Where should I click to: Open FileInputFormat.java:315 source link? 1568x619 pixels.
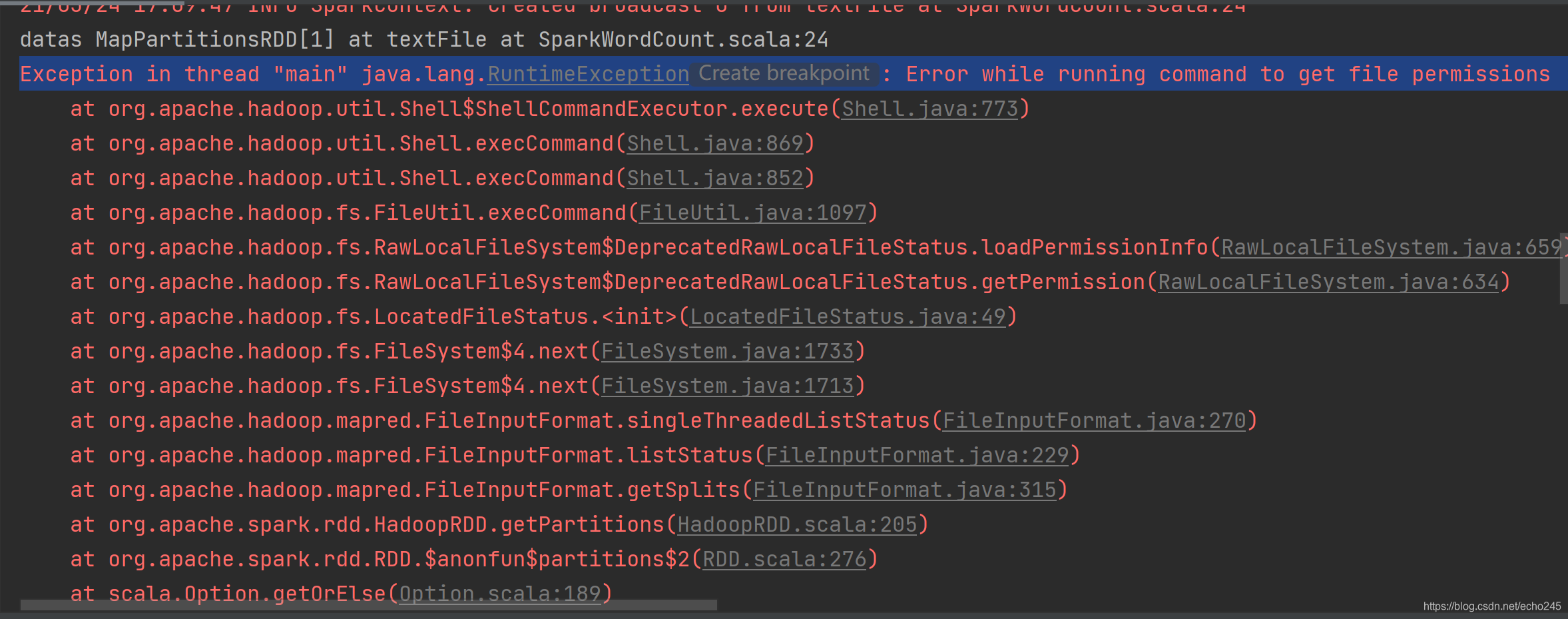click(x=905, y=490)
